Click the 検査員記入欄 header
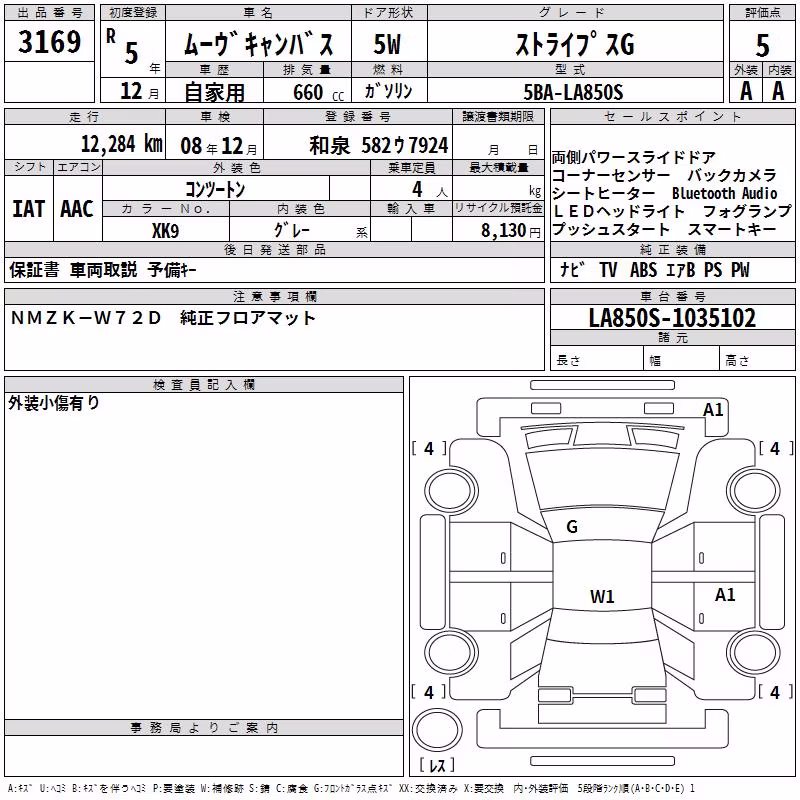Viewport: 800px width, 800px height. [204, 385]
